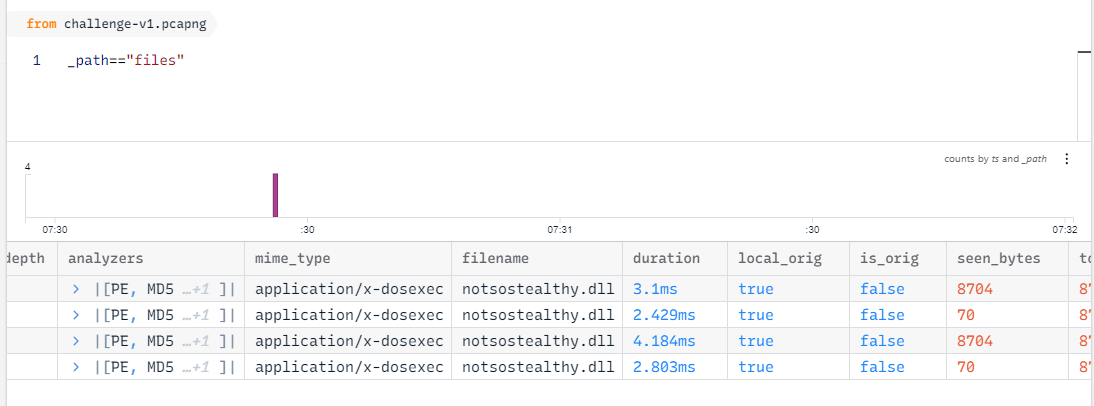Viewport: 1094px width, 406px height.
Task: Select the challenge-v1.pcapng source pill
Action: point(116,24)
